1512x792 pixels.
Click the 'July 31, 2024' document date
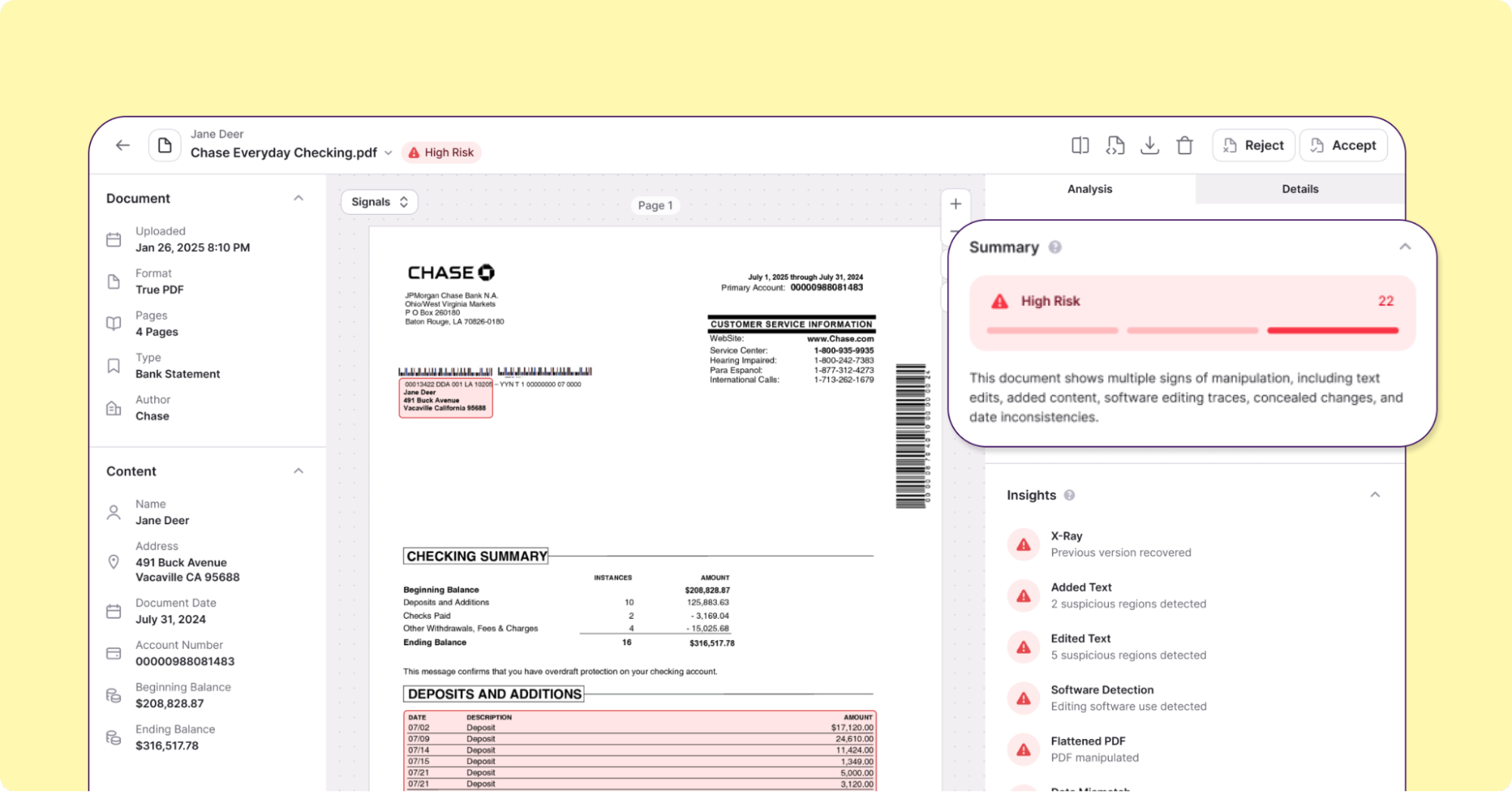pyautogui.click(x=170, y=620)
